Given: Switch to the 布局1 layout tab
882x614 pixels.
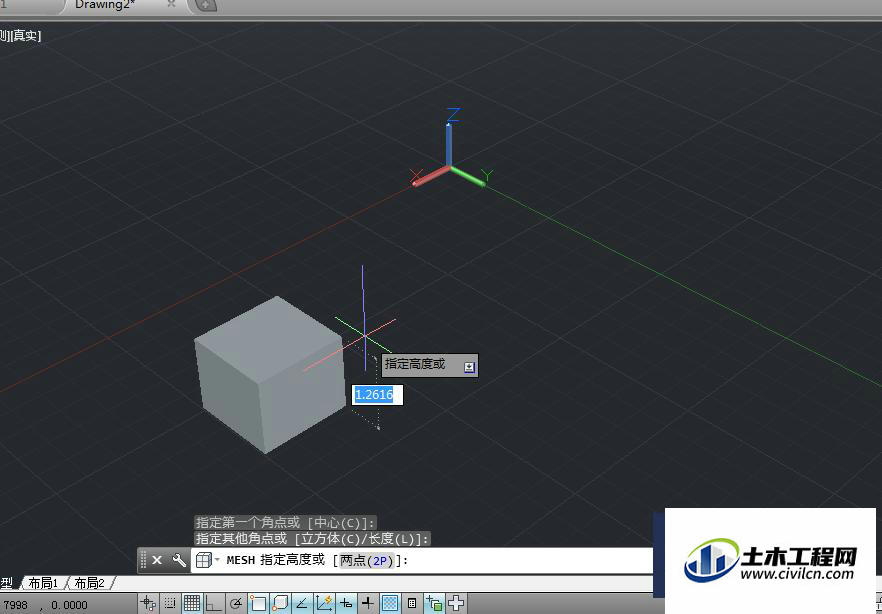Looking at the screenshot, I should (43, 583).
